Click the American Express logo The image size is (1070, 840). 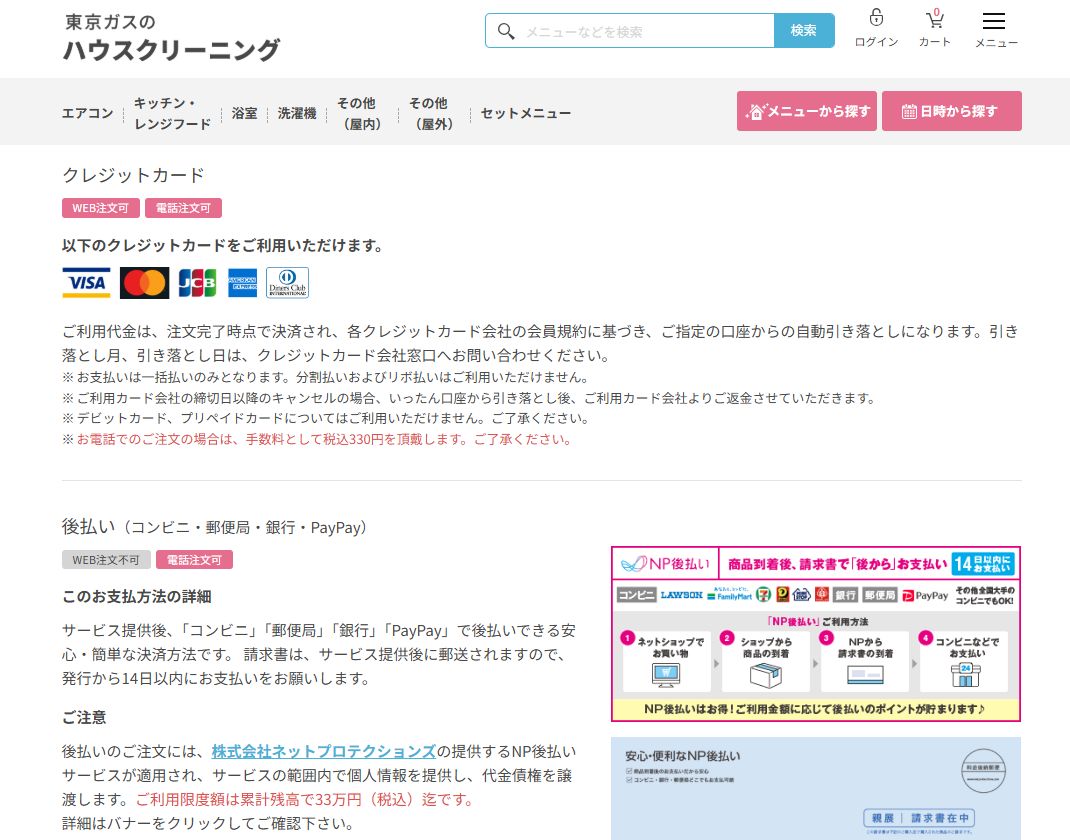pos(242,283)
